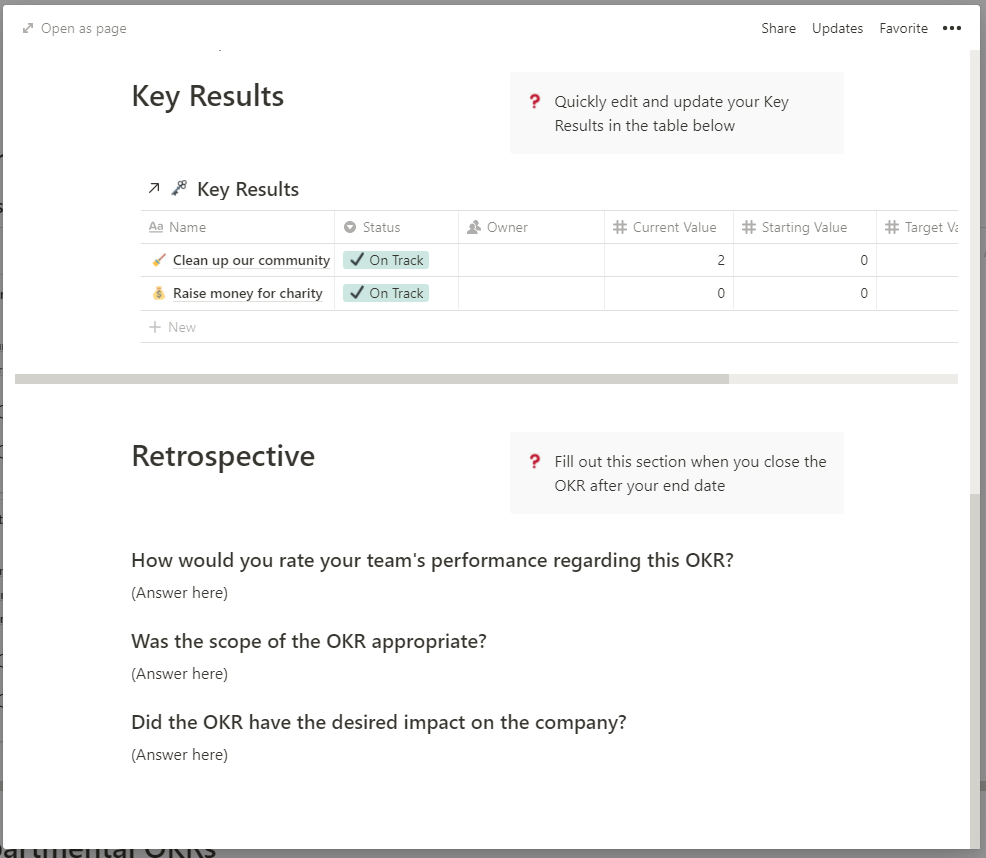The width and height of the screenshot is (986, 858).
Task: Open the Starting Value column header options
Action: click(x=804, y=227)
